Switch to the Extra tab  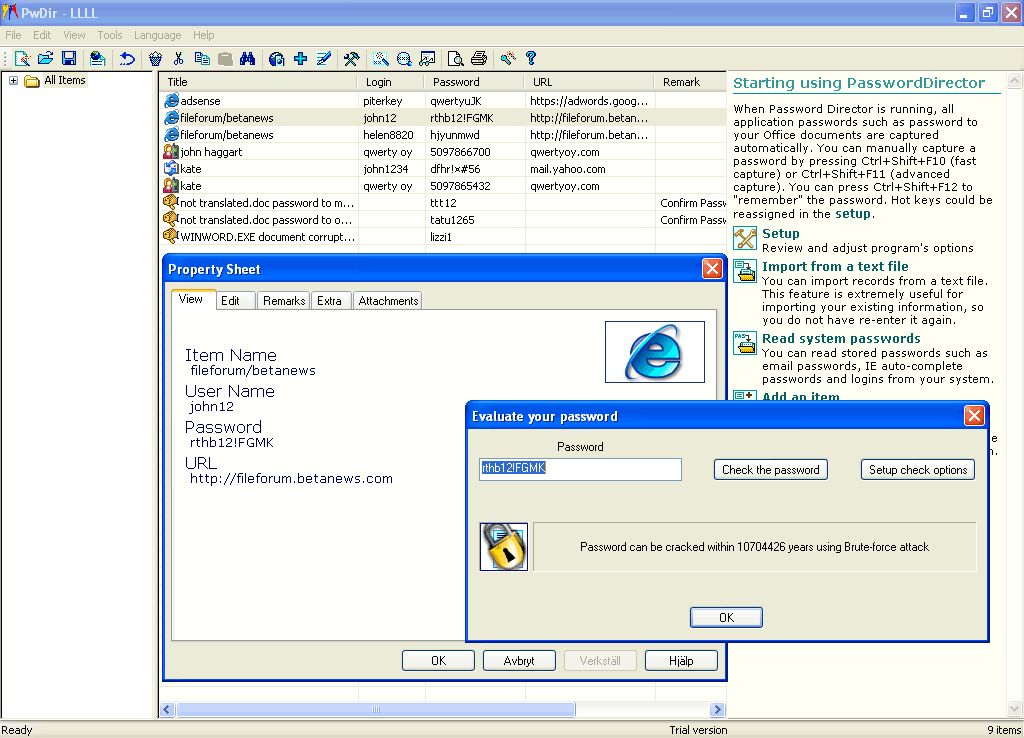point(329,300)
